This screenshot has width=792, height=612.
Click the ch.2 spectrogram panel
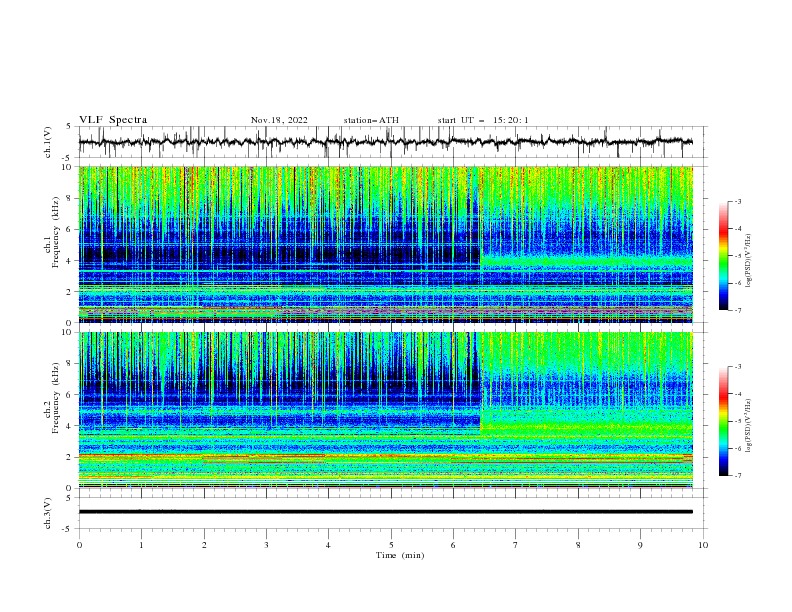(385, 410)
